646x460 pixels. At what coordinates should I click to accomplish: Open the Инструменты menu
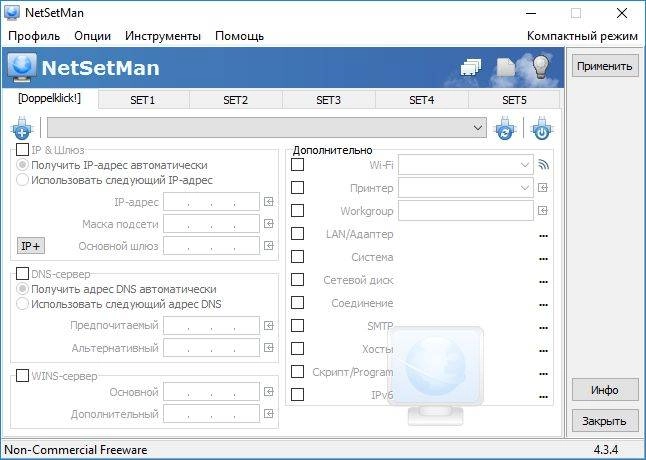click(x=163, y=36)
